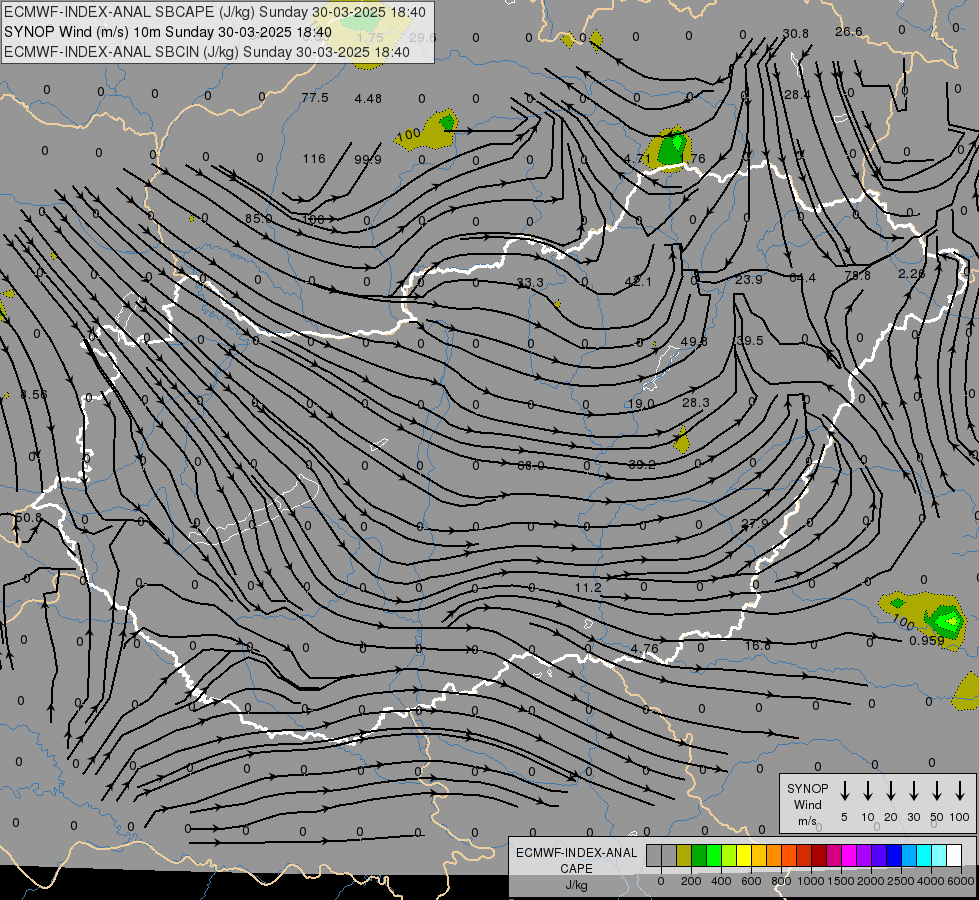Screen dimensions: 979x900
Task: Click the SBCAPE title line in header
Action: [x=215, y=12]
